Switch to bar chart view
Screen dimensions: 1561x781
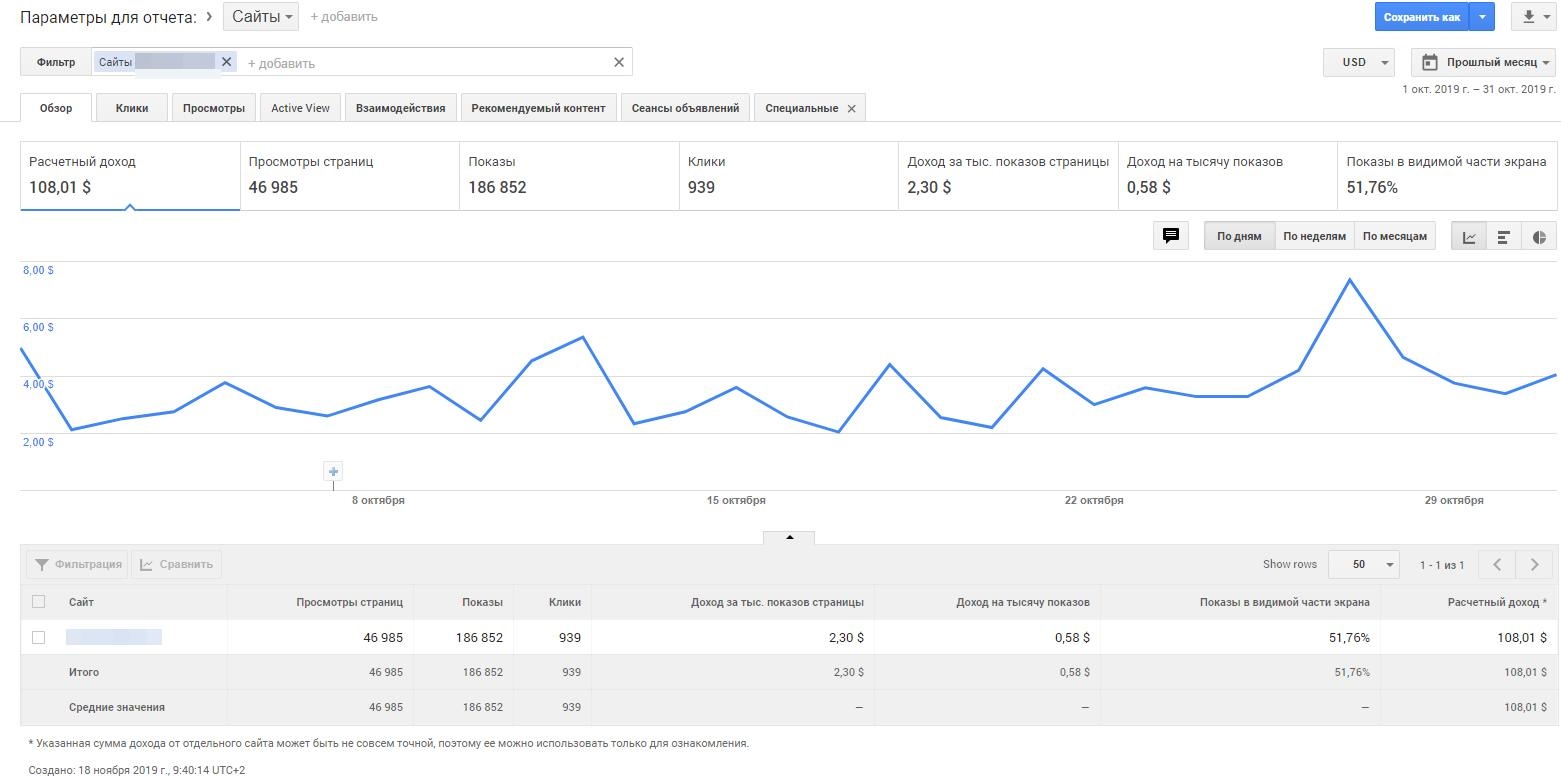coord(1503,237)
